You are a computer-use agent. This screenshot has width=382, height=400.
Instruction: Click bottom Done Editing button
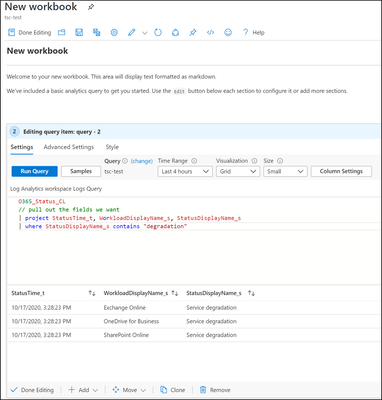[x=32, y=390]
